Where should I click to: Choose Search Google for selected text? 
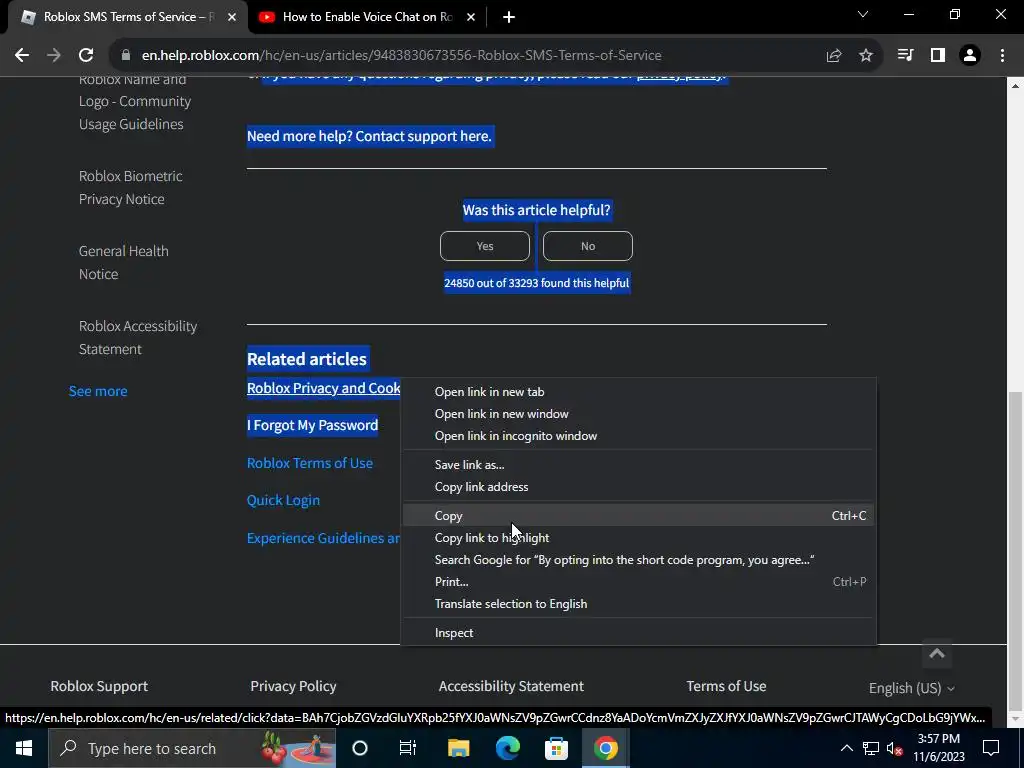tap(638, 560)
